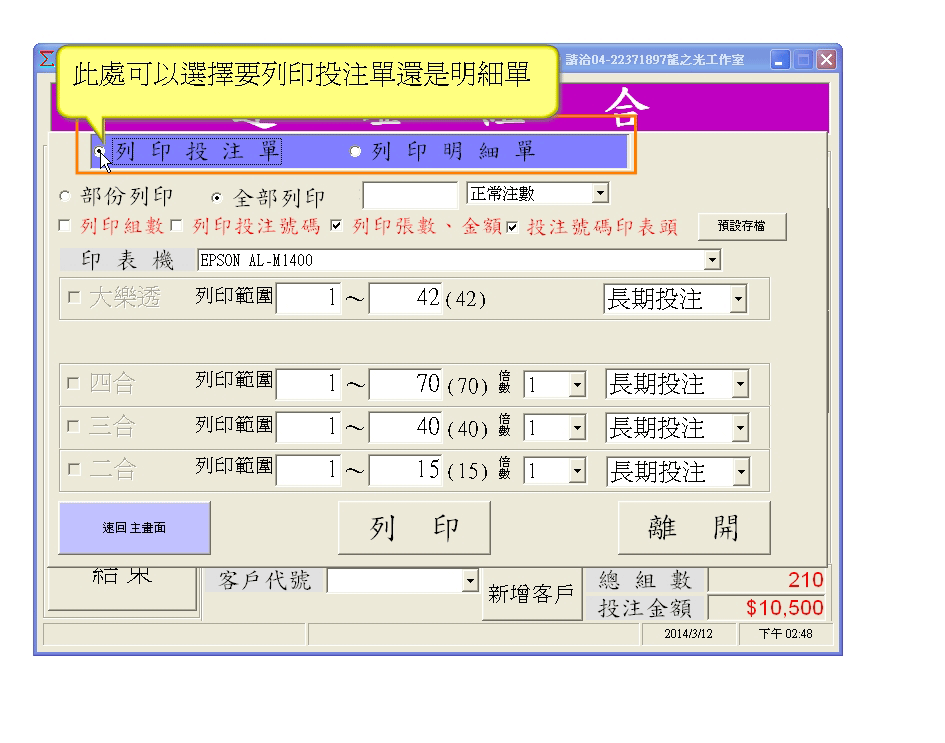Image resolution: width=945 pixels, height=743 pixels.
Task: Click the 預設存檔 button
Action: 742,227
